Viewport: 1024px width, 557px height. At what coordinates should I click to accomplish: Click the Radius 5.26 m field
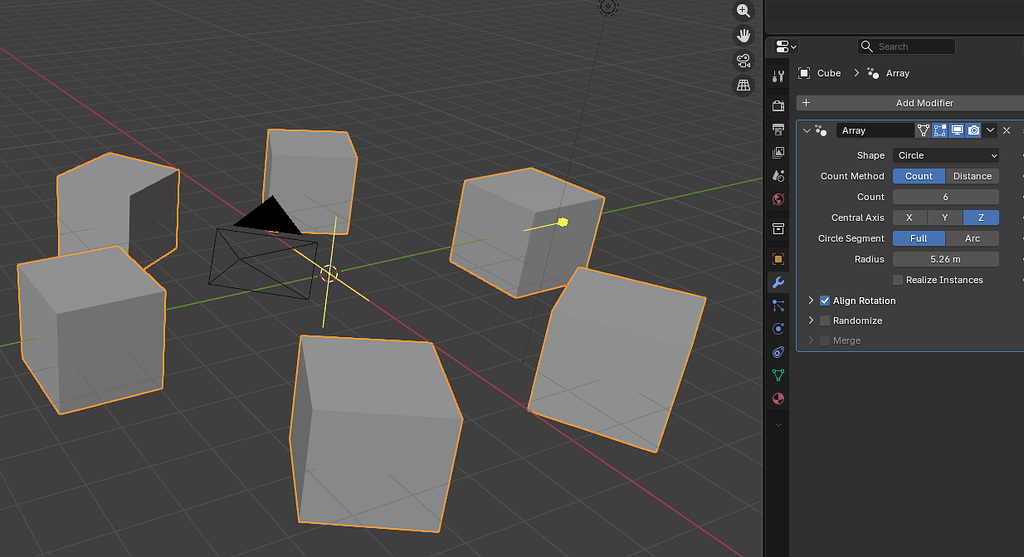tap(946, 259)
